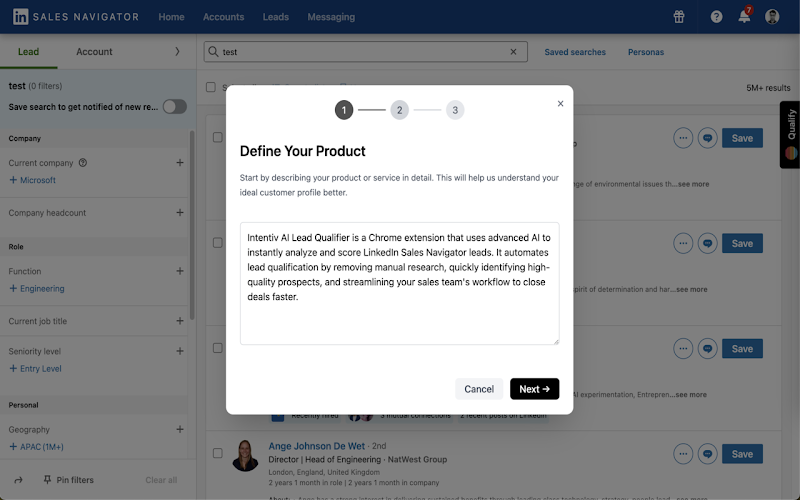Screen dimensions: 800x500
Task: Expand Company headcount filter
Action: (180, 212)
